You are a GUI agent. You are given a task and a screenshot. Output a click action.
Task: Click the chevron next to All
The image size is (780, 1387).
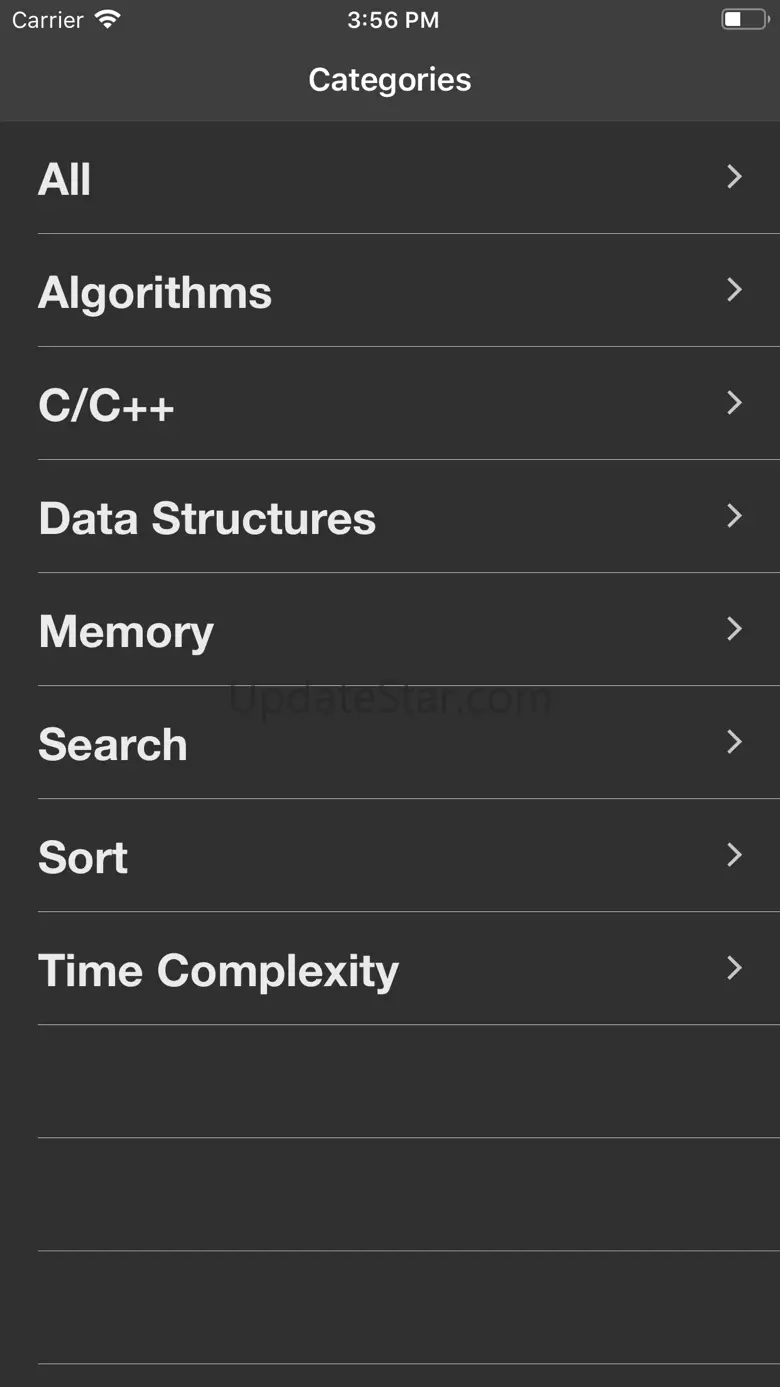(x=734, y=177)
